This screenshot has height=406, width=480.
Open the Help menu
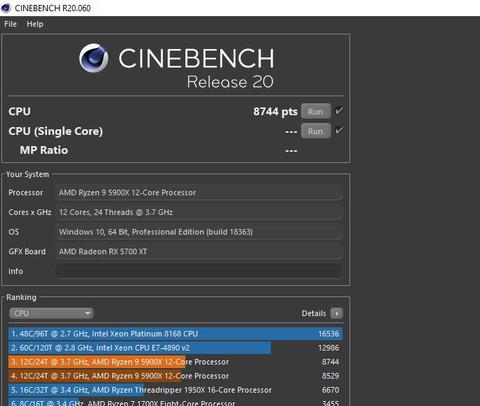pos(35,24)
